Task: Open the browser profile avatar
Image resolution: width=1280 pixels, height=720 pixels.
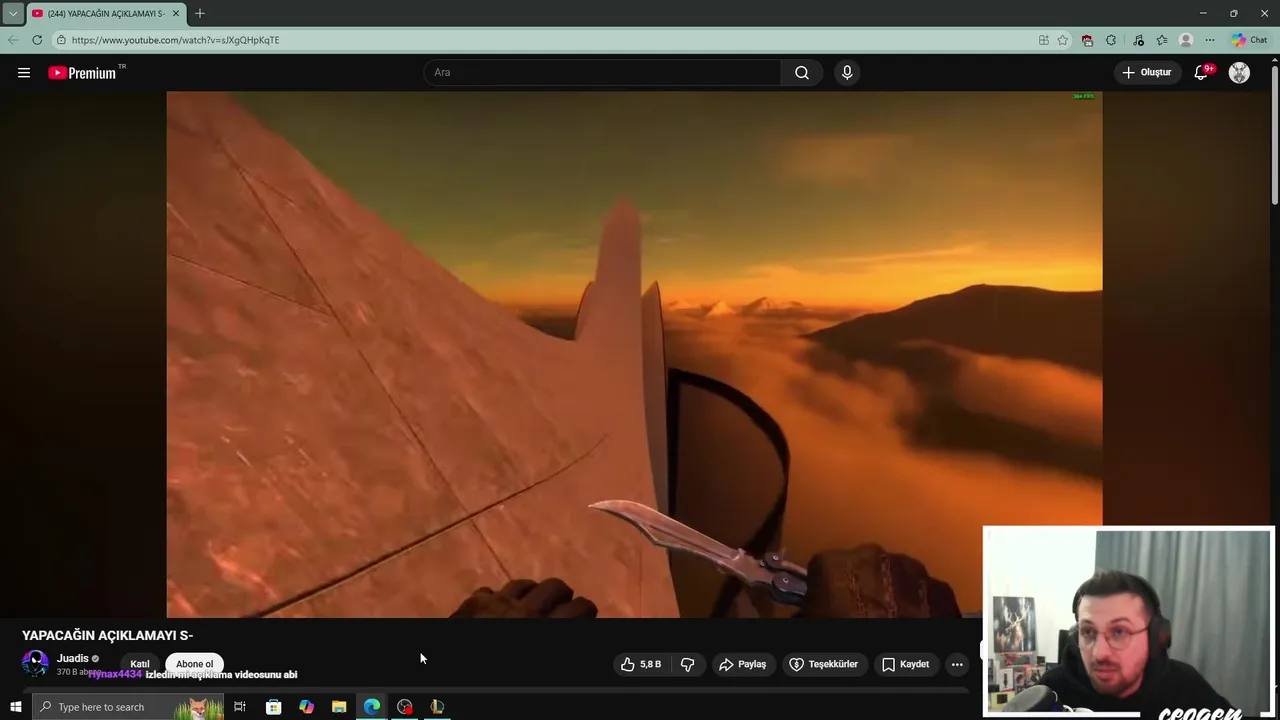Action: pos(1186,40)
